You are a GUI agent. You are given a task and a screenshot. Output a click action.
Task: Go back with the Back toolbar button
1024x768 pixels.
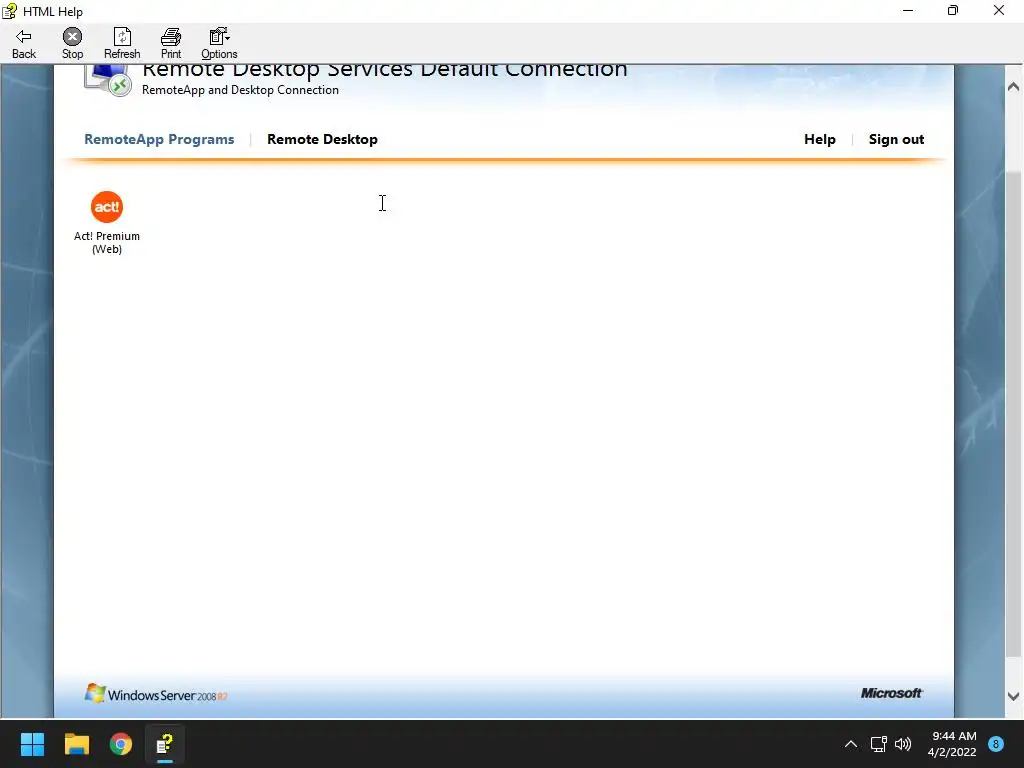(x=24, y=44)
